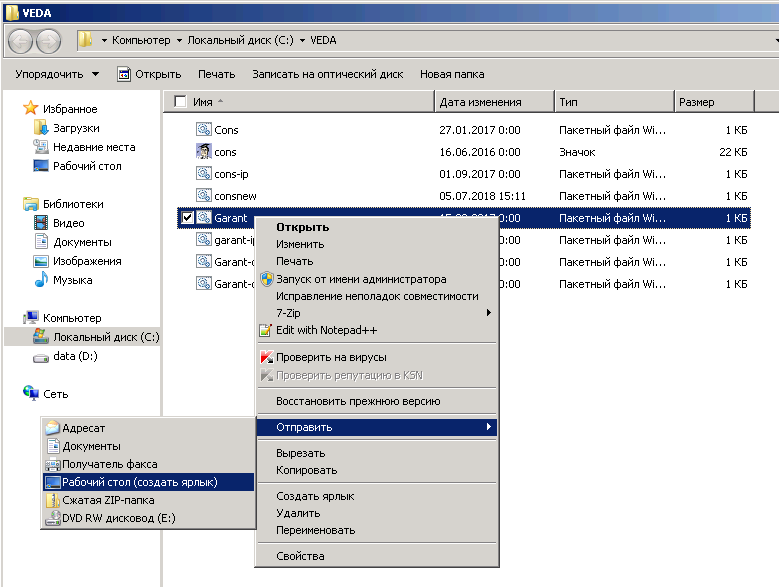The height and width of the screenshot is (587, 779).
Task: Select Edit with Notepad++ menu entry
Action: click(x=326, y=330)
